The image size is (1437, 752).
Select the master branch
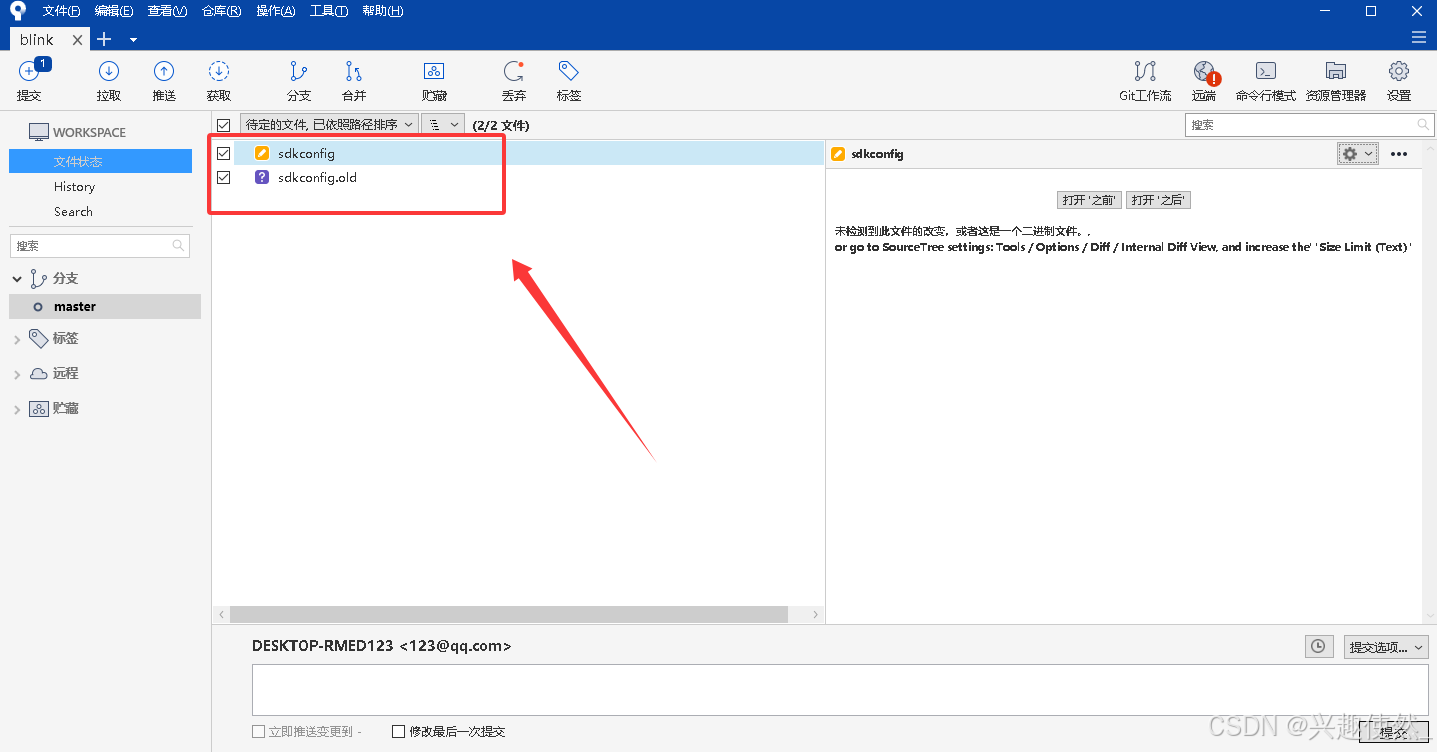pos(105,307)
